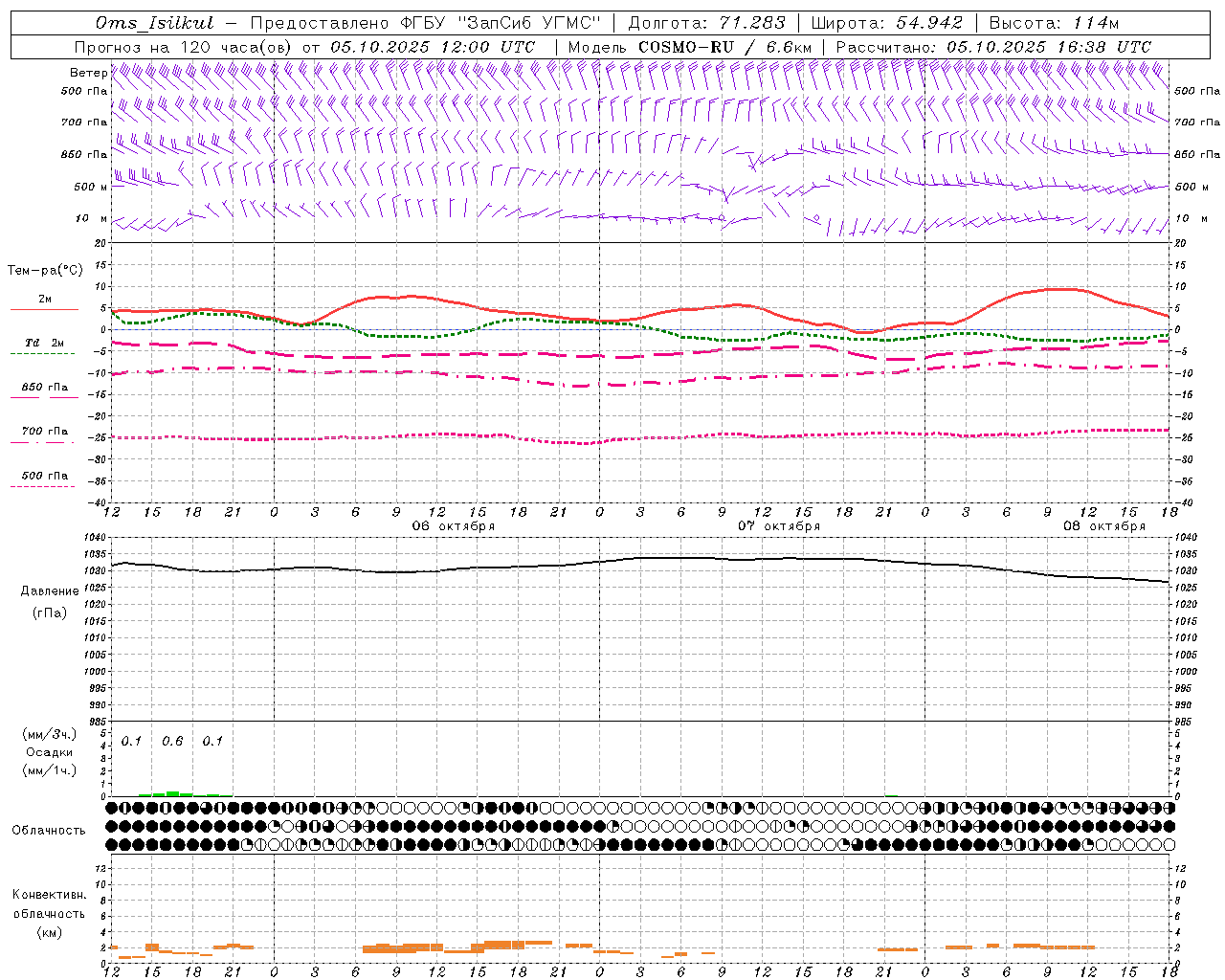Click the Тем-ра(°C) axis title
This screenshot has width=1225, height=980.
click(x=45, y=271)
